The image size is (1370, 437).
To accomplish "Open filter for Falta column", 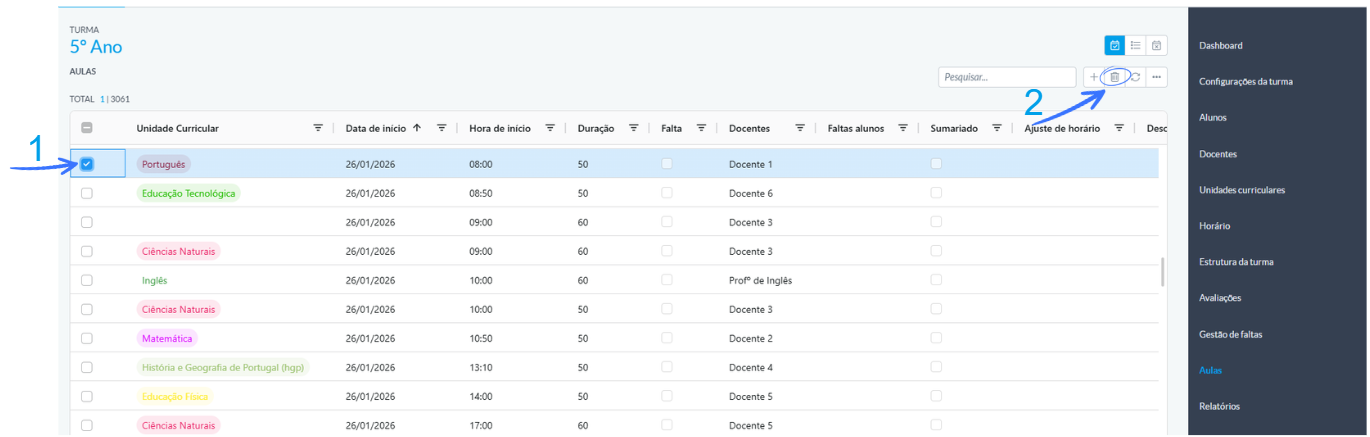I will (701, 128).
